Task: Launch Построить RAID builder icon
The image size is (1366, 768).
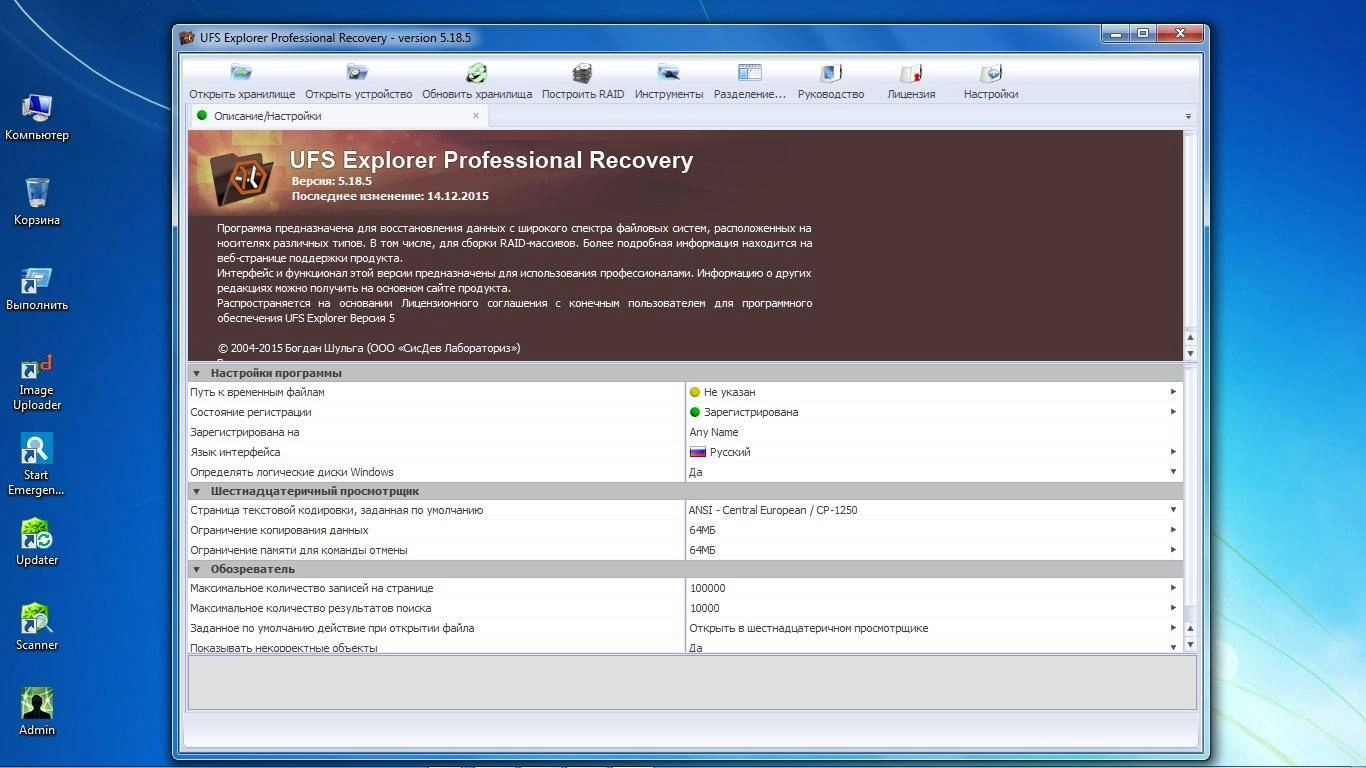Action: pos(583,73)
